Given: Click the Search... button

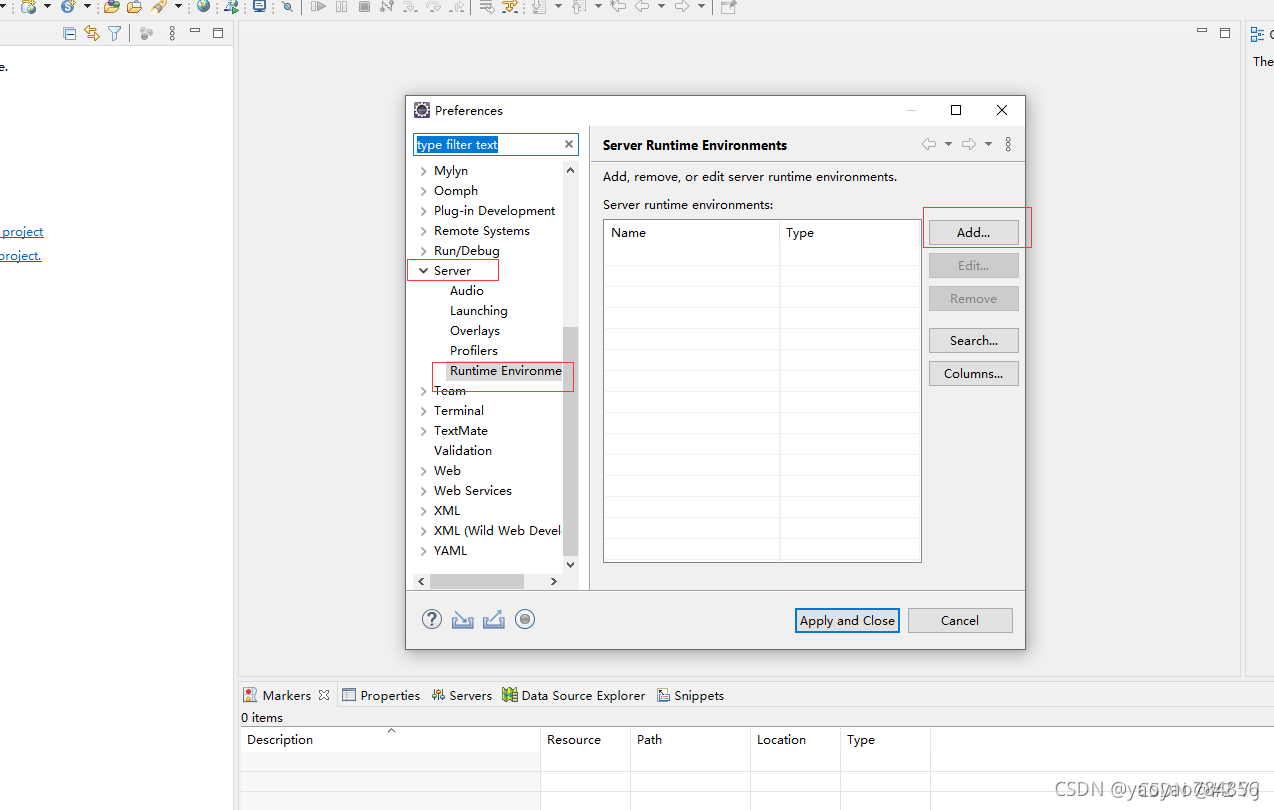Looking at the screenshot, I should pos(974,340).
